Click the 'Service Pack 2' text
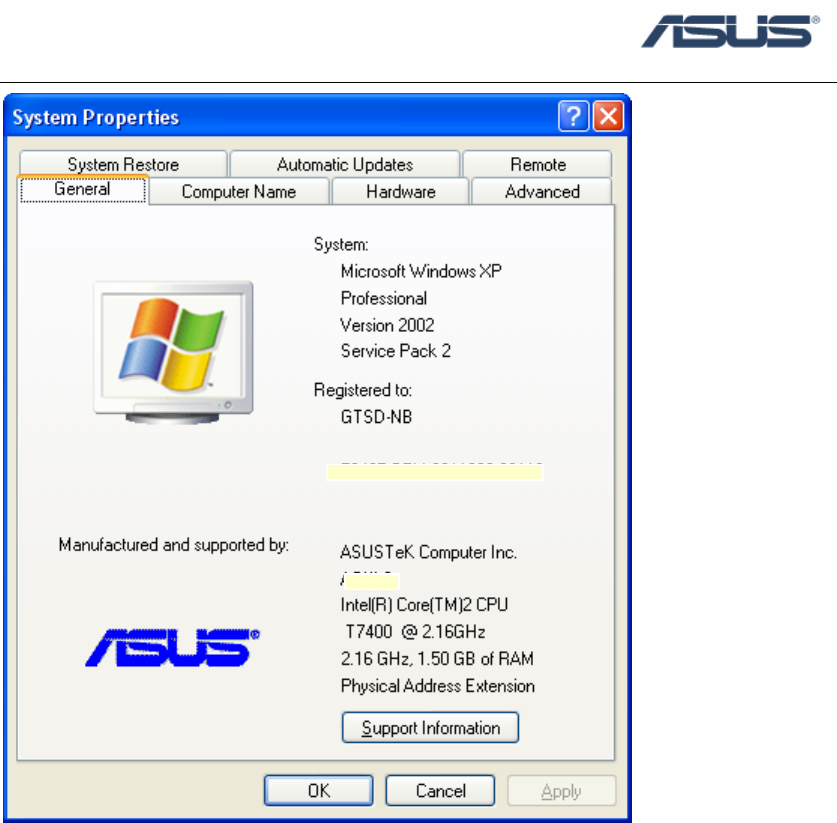Viewport: 837px width, 823px height. click(396, 351)
